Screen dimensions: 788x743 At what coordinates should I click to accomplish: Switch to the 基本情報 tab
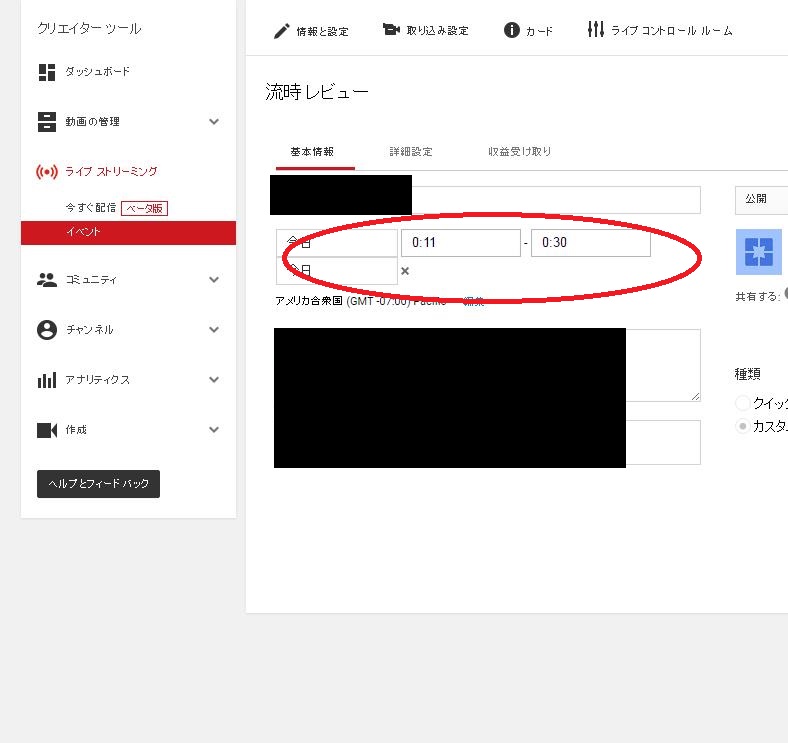tap(312, 152)
